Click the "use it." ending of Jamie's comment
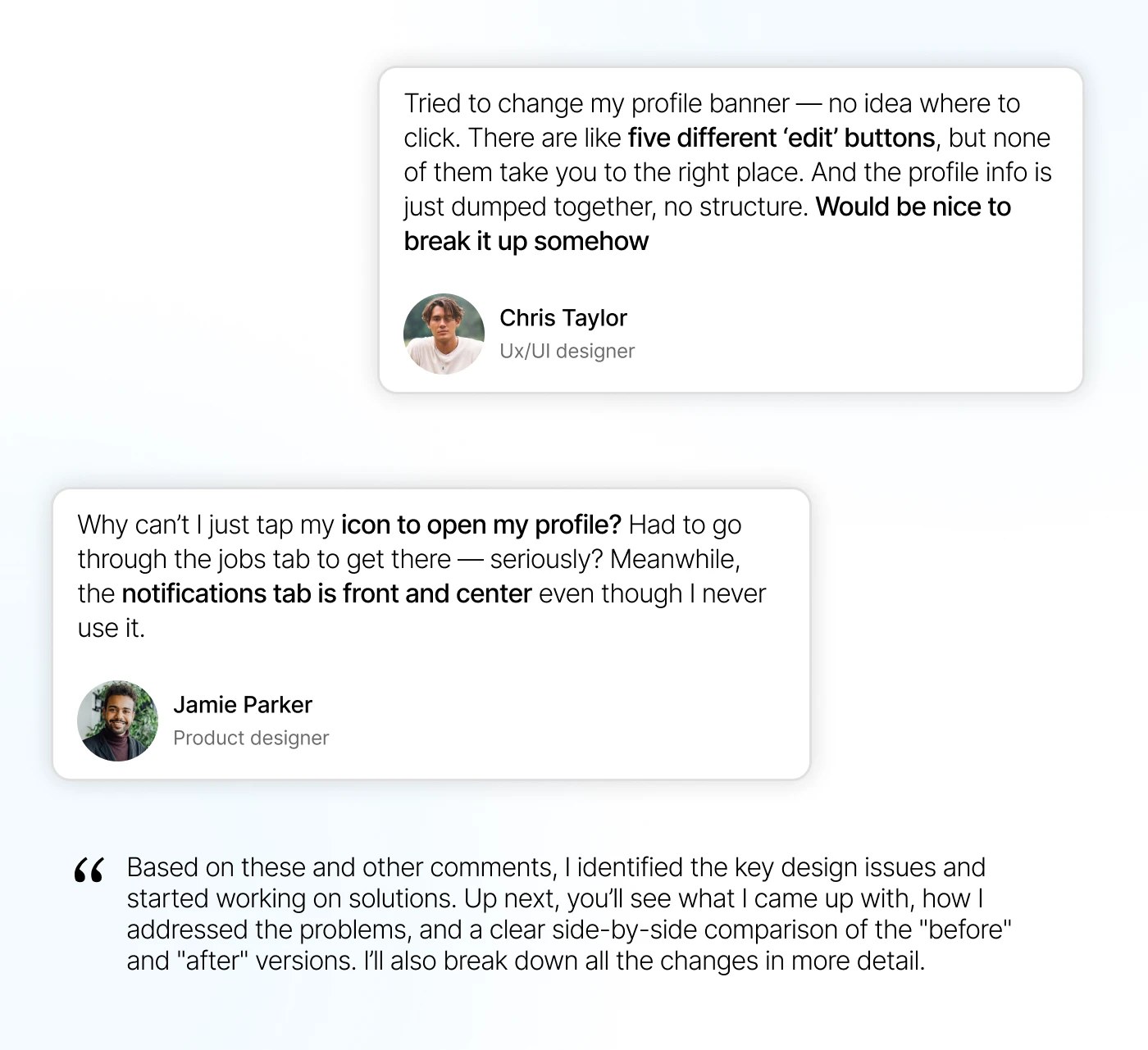The height and width of the screenshot is (1050, 1148). (112, 628)
